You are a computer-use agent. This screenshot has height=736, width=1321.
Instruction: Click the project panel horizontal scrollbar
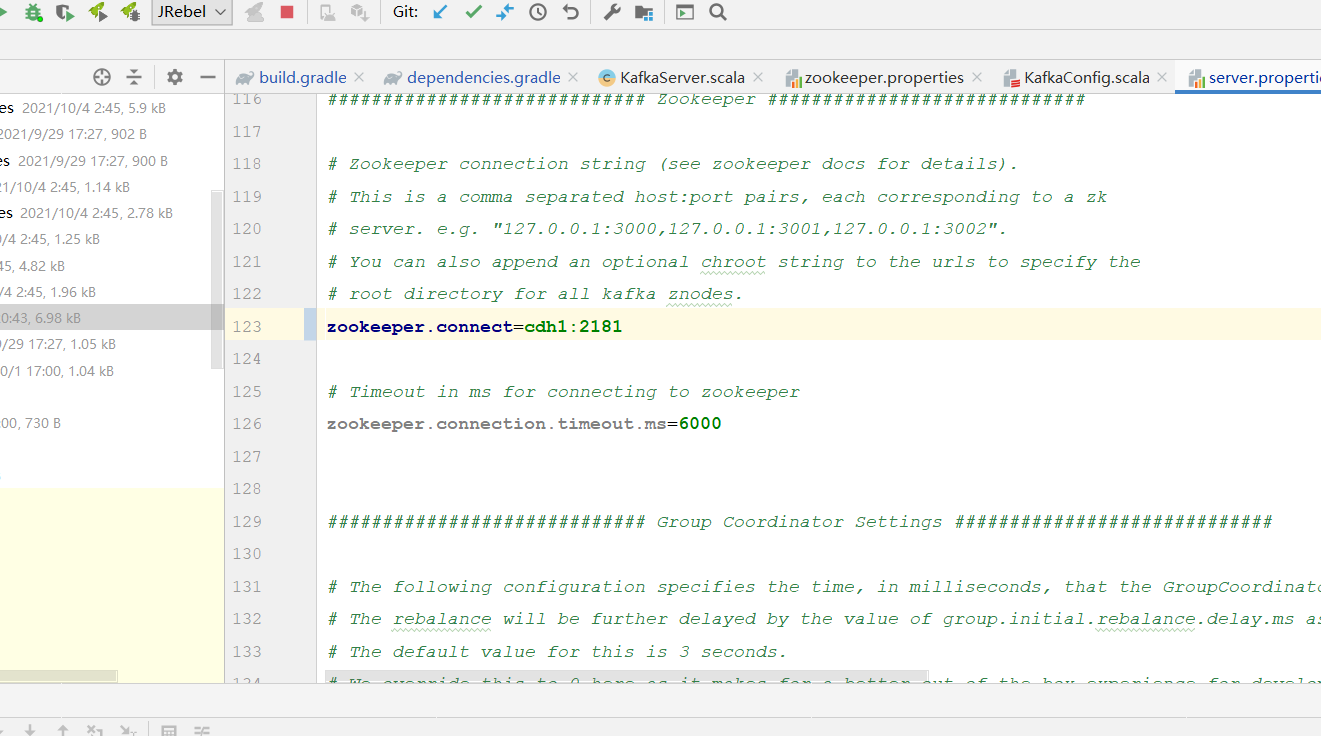(x=59, y=677)
